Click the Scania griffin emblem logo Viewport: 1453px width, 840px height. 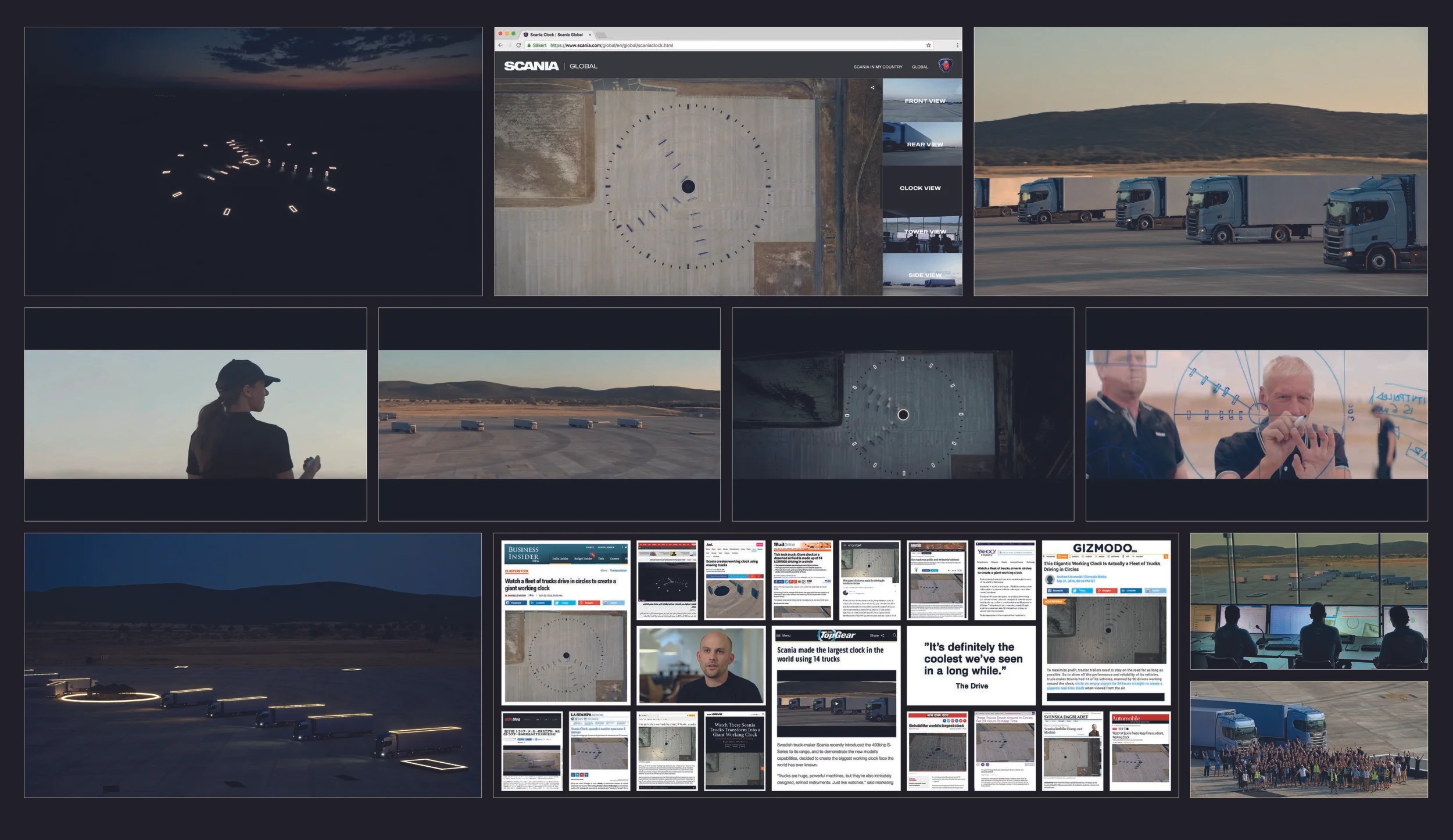click(946, 66)
